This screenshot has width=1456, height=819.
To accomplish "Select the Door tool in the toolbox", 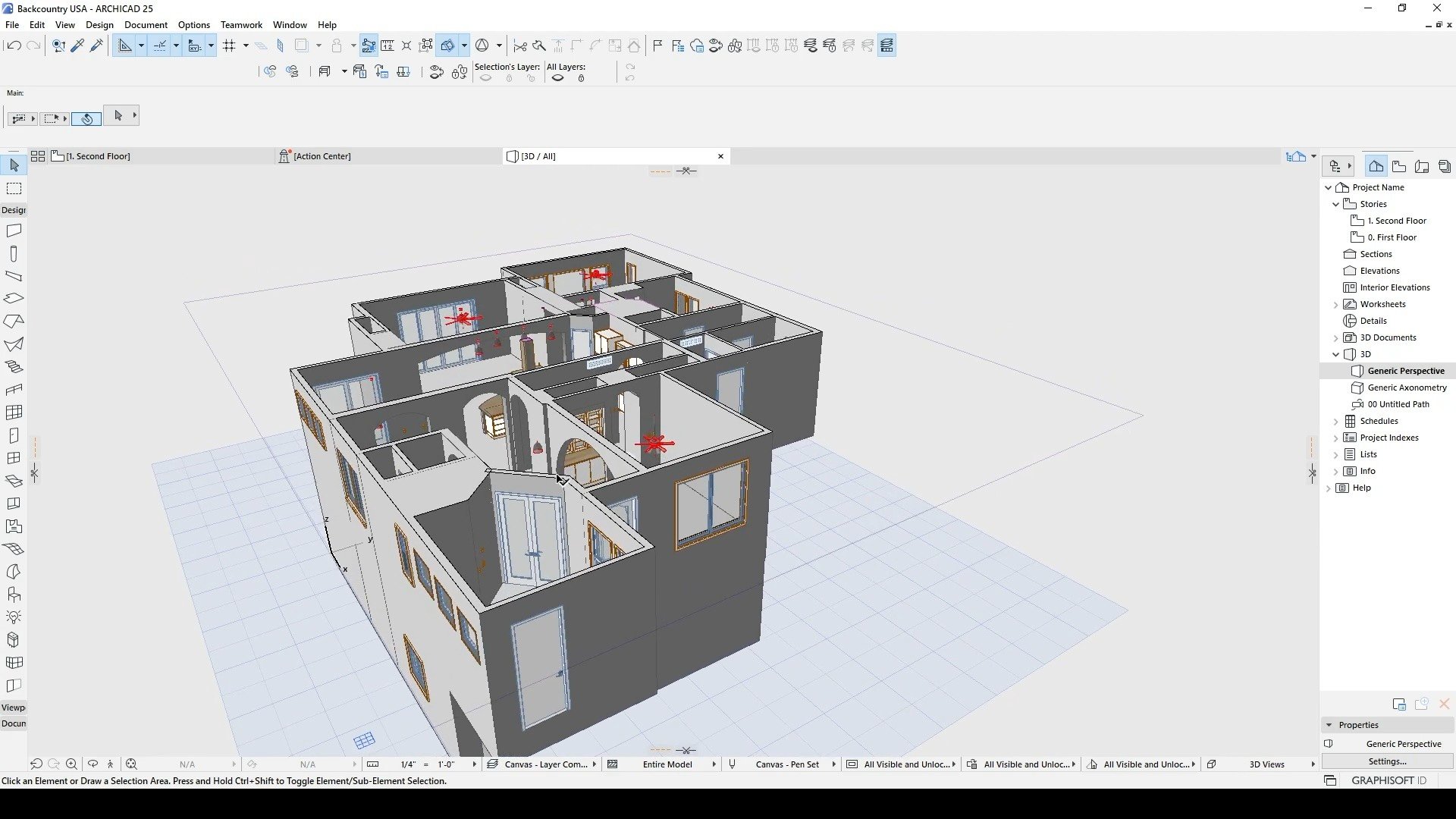I will click(14, 435).
